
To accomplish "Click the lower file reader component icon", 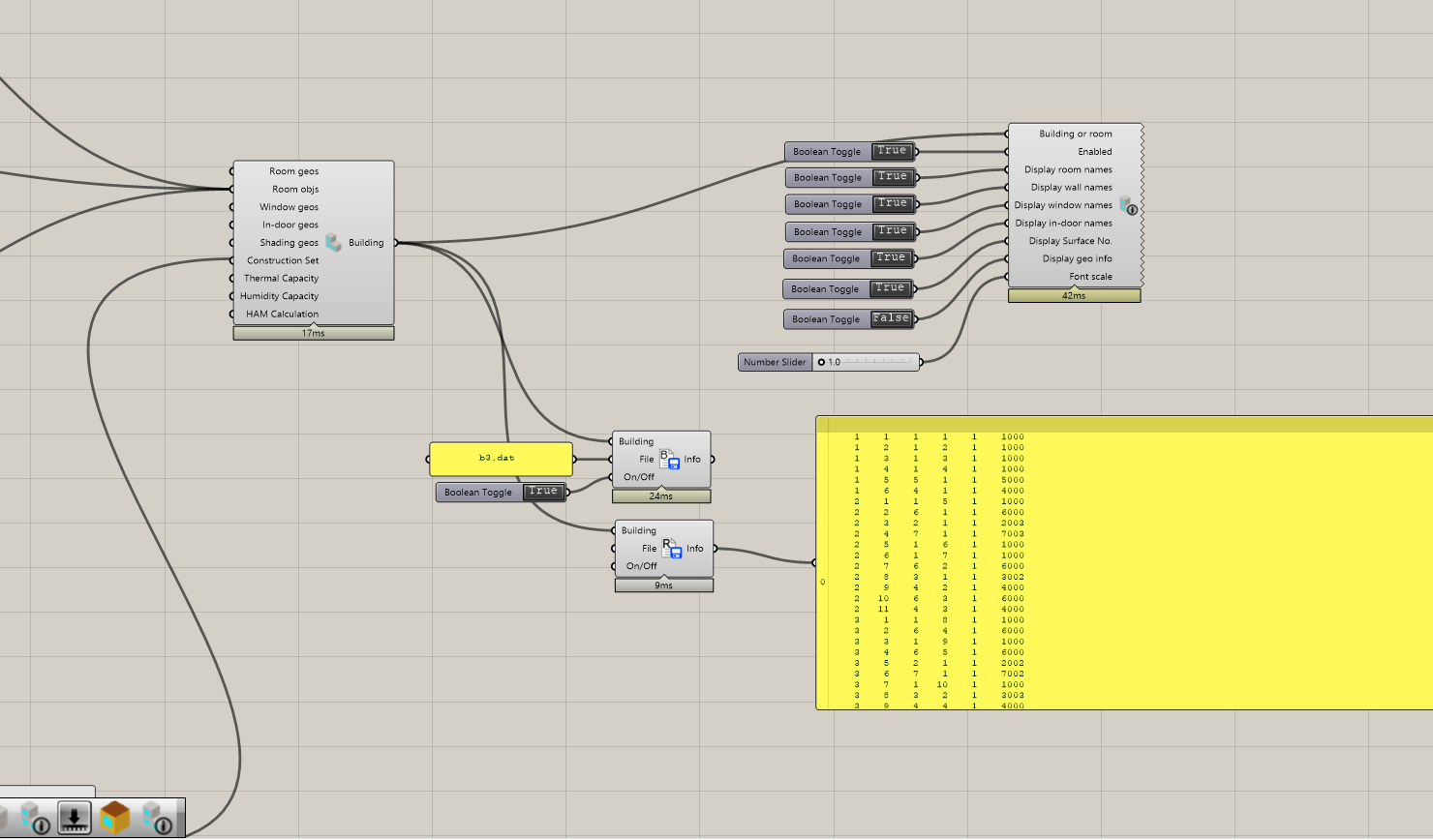I will (x=672, y=548).
